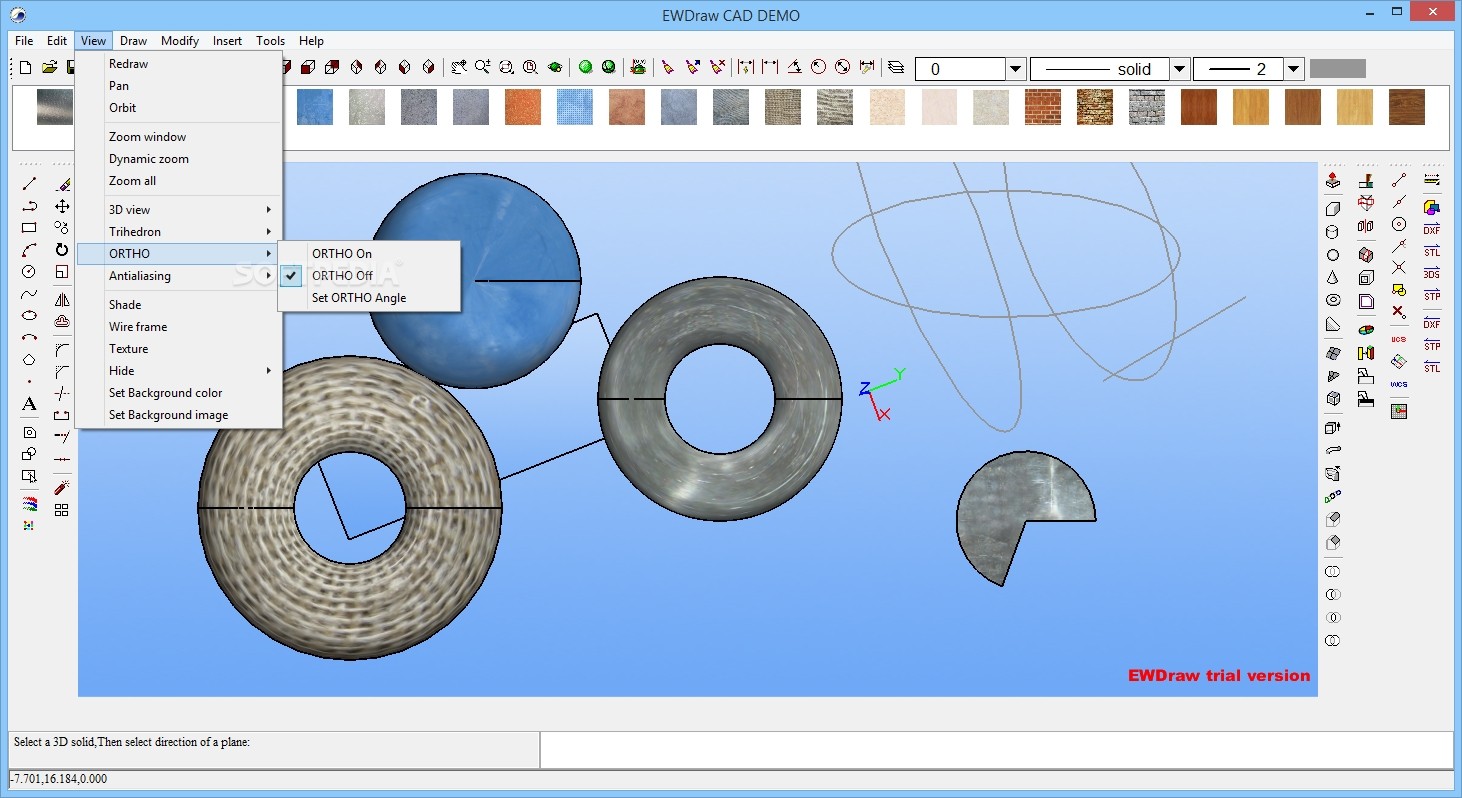The height and width of the screenshot is (798, 1462).
Task: Activate the Text tool (letter A)
Action: point(29,404)
